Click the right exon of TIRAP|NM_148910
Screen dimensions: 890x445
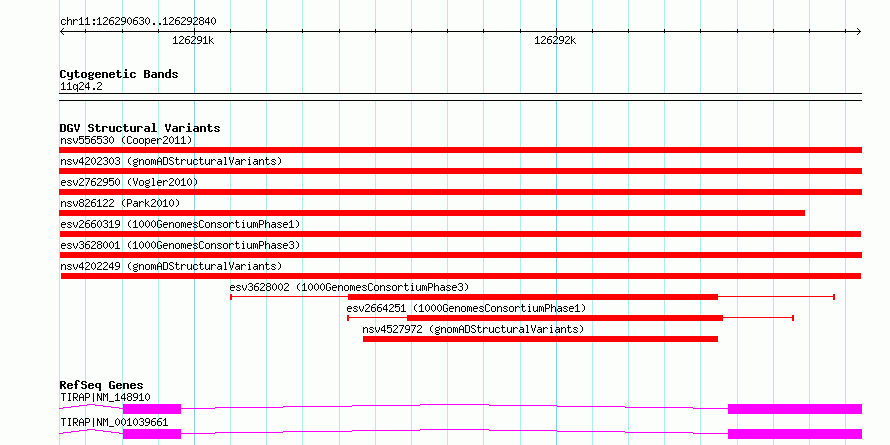[x=795, y=409]
